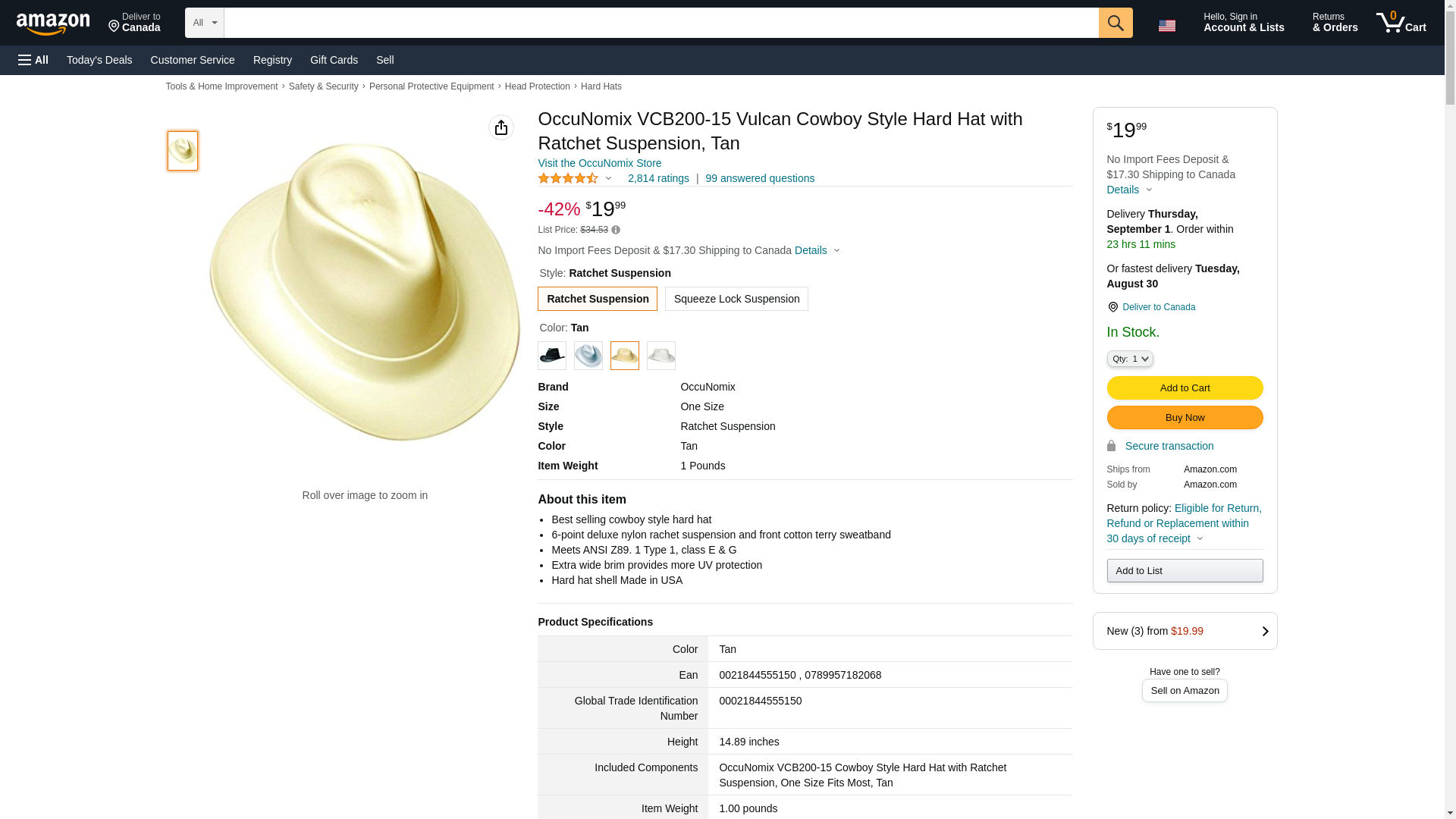Click the US flag language icon
Image resolution: width=1456 pixels, height=819 pixels.
click(1166, 26)
